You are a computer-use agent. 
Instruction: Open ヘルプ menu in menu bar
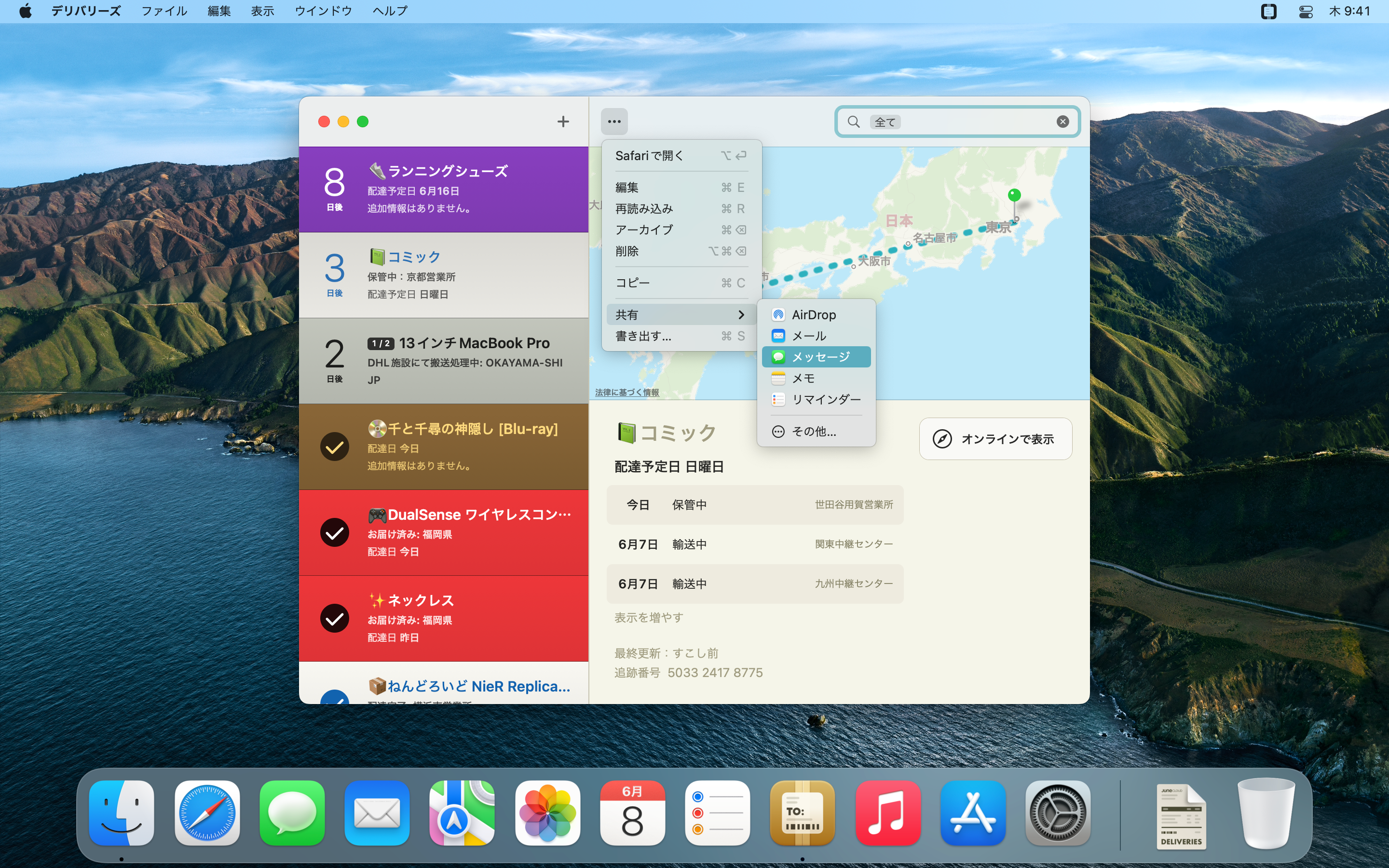coord(390,11)
